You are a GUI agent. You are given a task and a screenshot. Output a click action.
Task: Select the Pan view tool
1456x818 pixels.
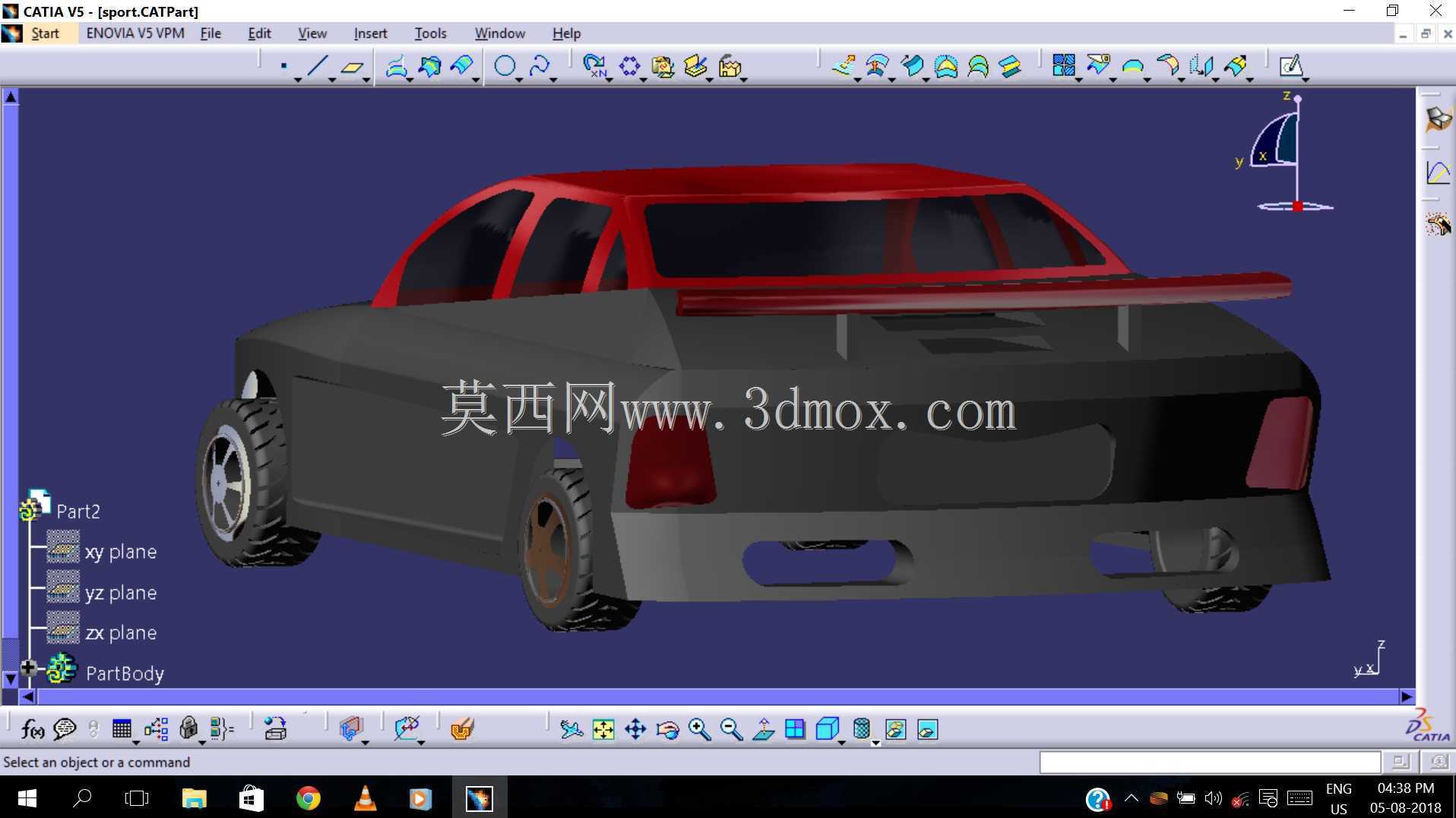point(635,730)
